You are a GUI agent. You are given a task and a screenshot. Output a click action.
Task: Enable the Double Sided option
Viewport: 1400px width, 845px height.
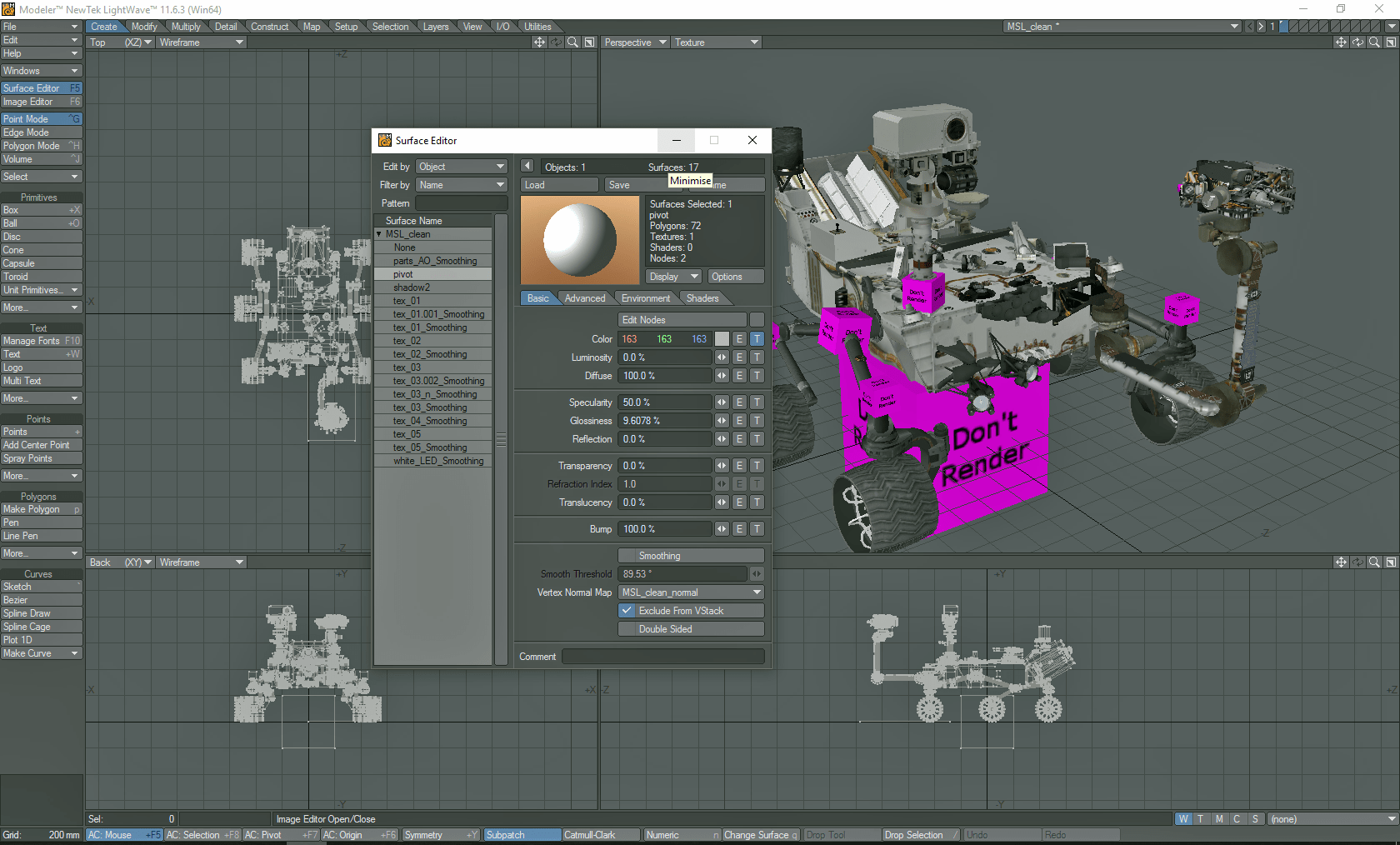pyautogui.click(x=690, y=628)
